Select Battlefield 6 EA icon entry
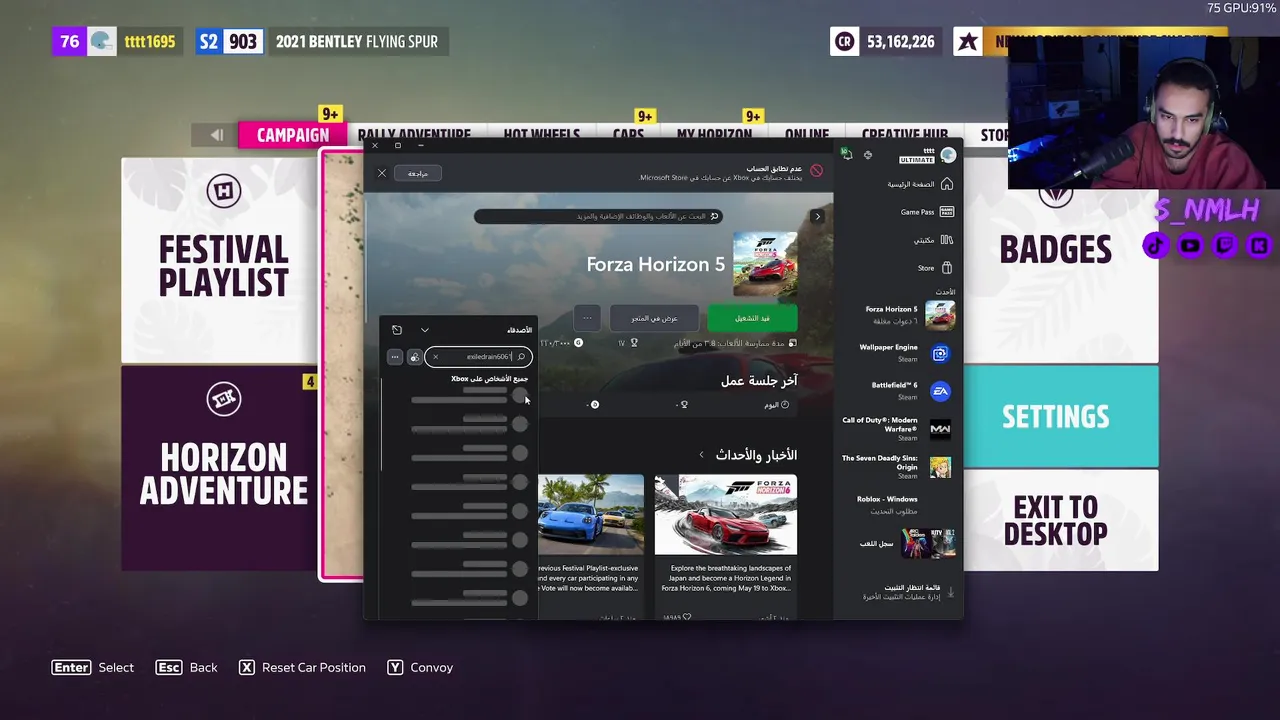 pyautogui.click(x=940, y=391)
